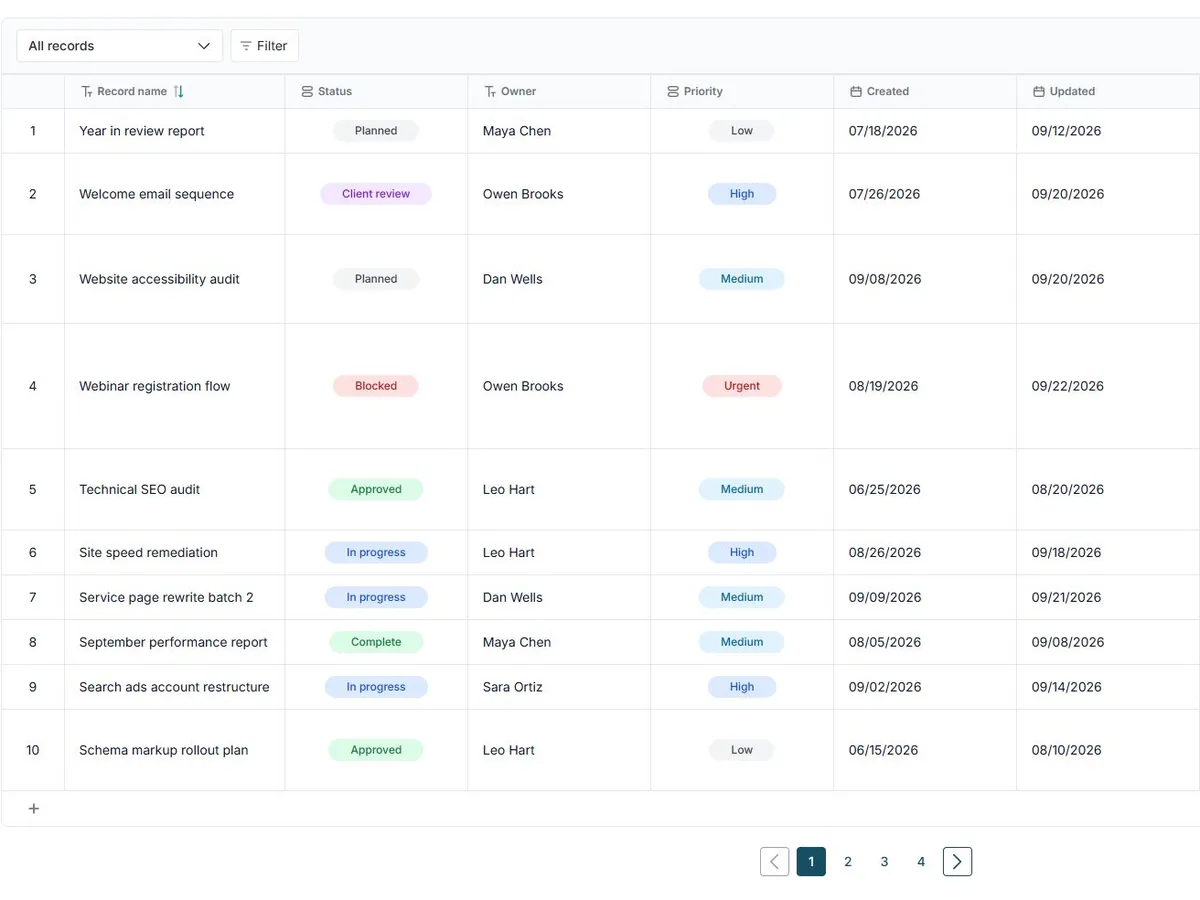1200x900 pixels.
Task: Go to the previous page arrow
Action: [774, 862]
